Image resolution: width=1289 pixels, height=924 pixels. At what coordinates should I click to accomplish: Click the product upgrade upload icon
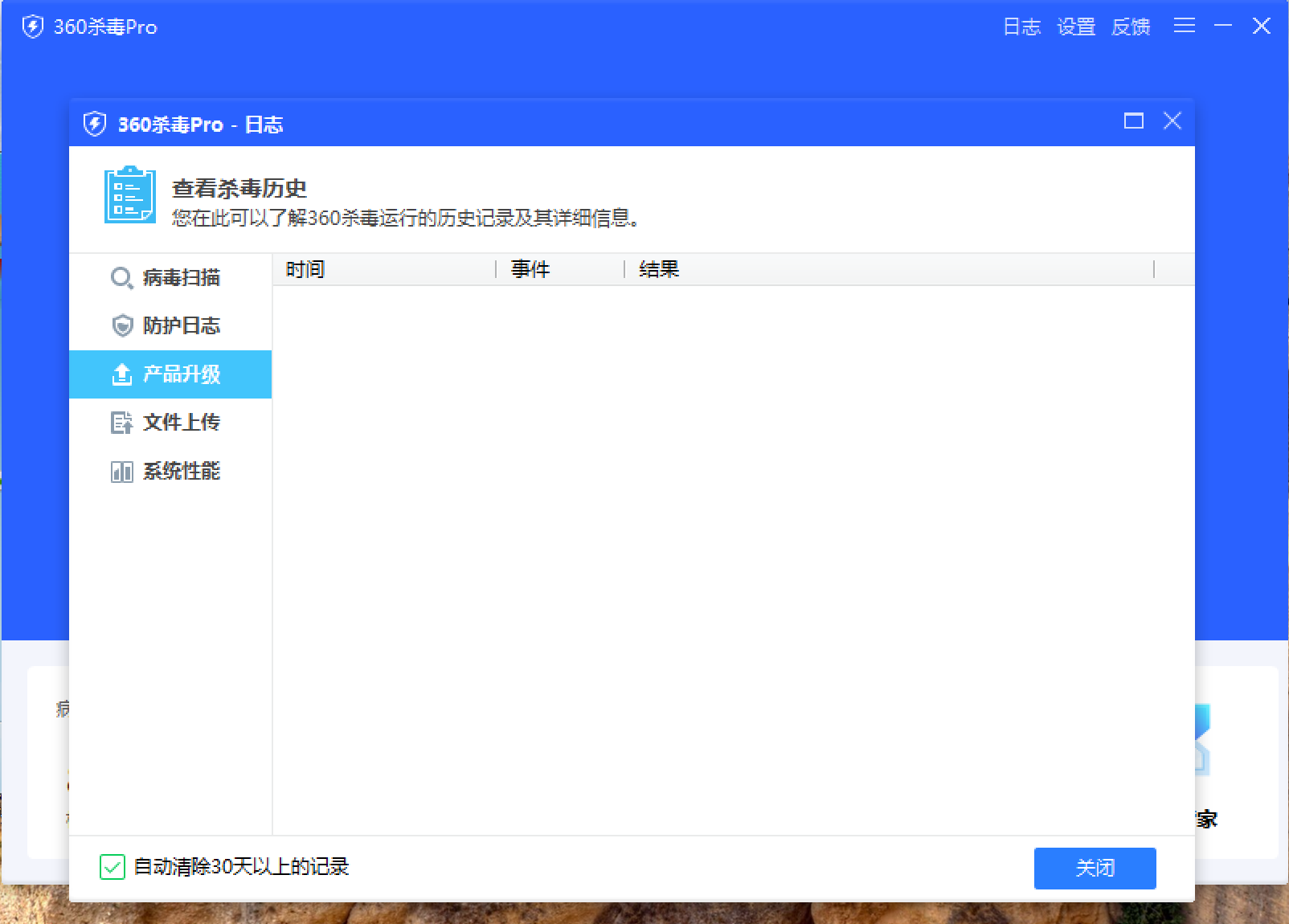click(x=121, y=374)
